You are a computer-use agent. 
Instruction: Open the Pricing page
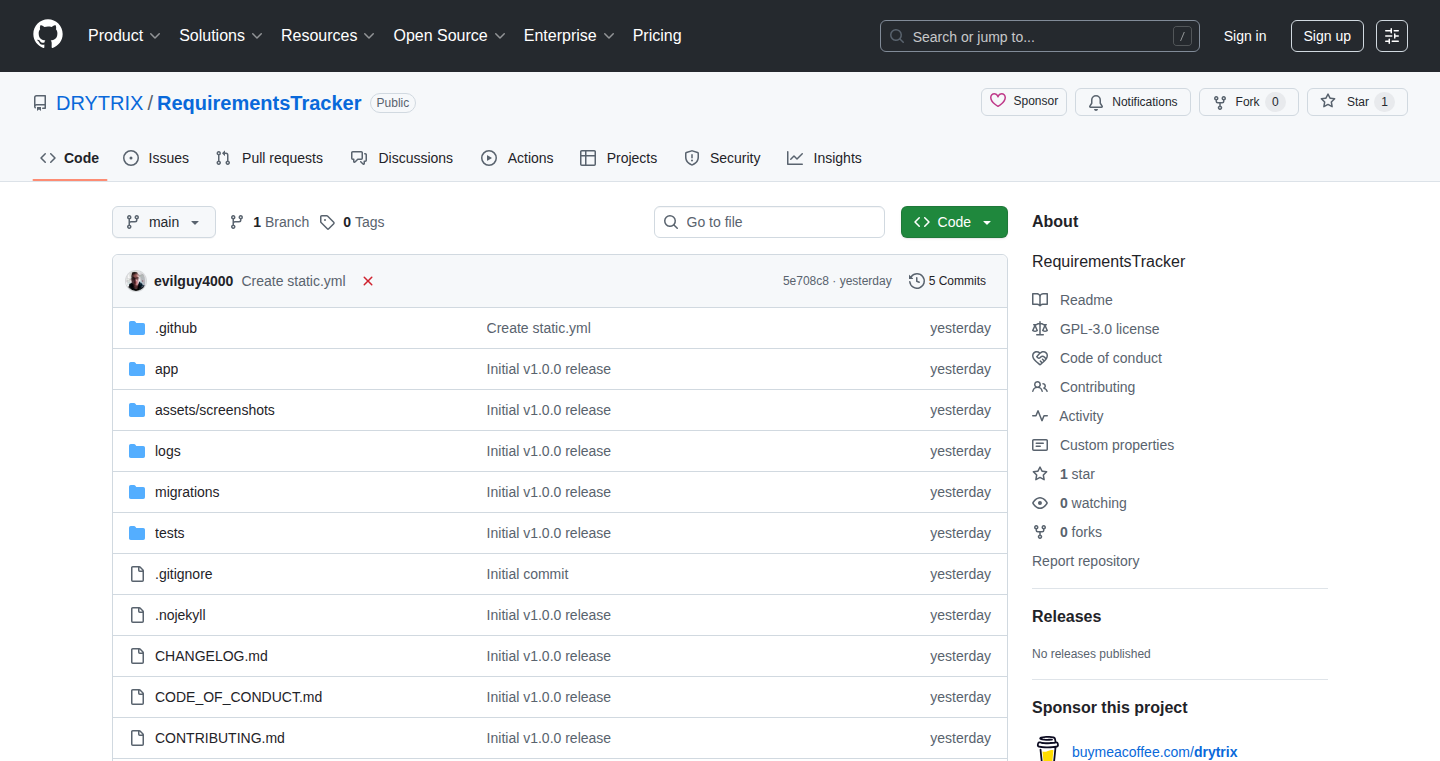tap(657, 36)
